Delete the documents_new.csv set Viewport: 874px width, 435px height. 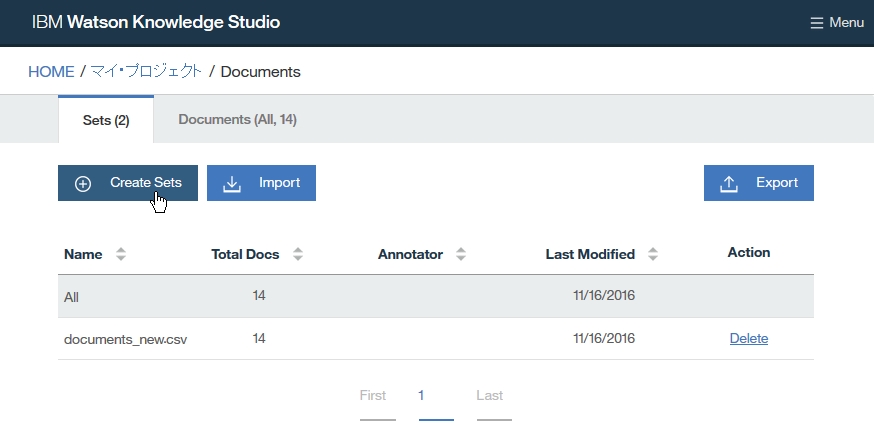tap(749, 339)
